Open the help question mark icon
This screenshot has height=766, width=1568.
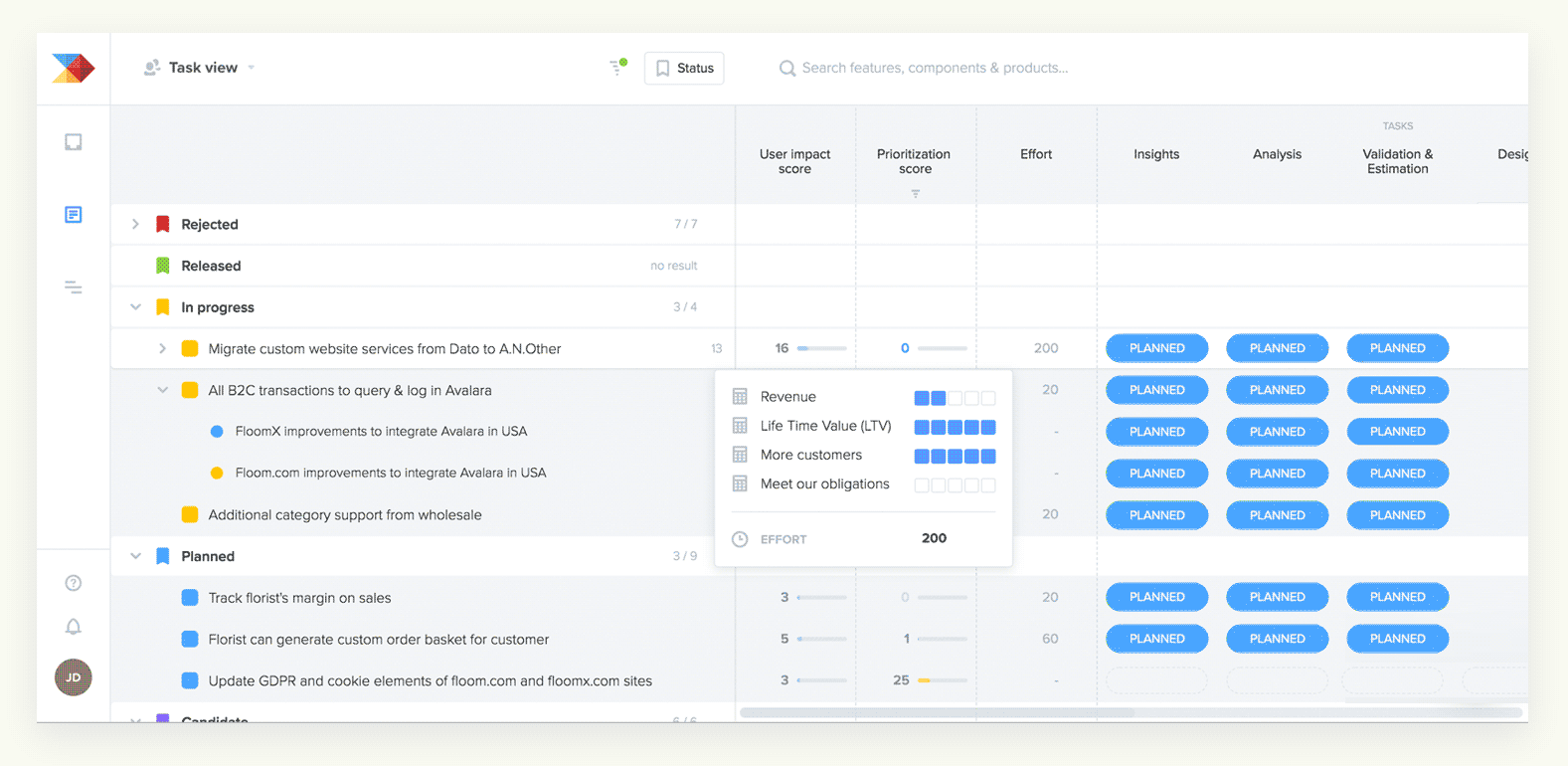point(74,583)
